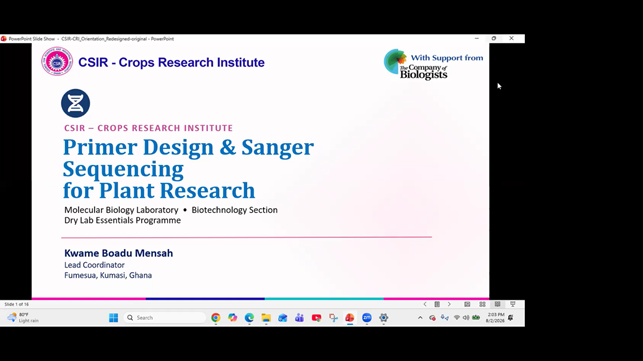Open Microsoft Teams from the taskbar
The height and width of the screenshot is (361, 643).
[299, 318]
